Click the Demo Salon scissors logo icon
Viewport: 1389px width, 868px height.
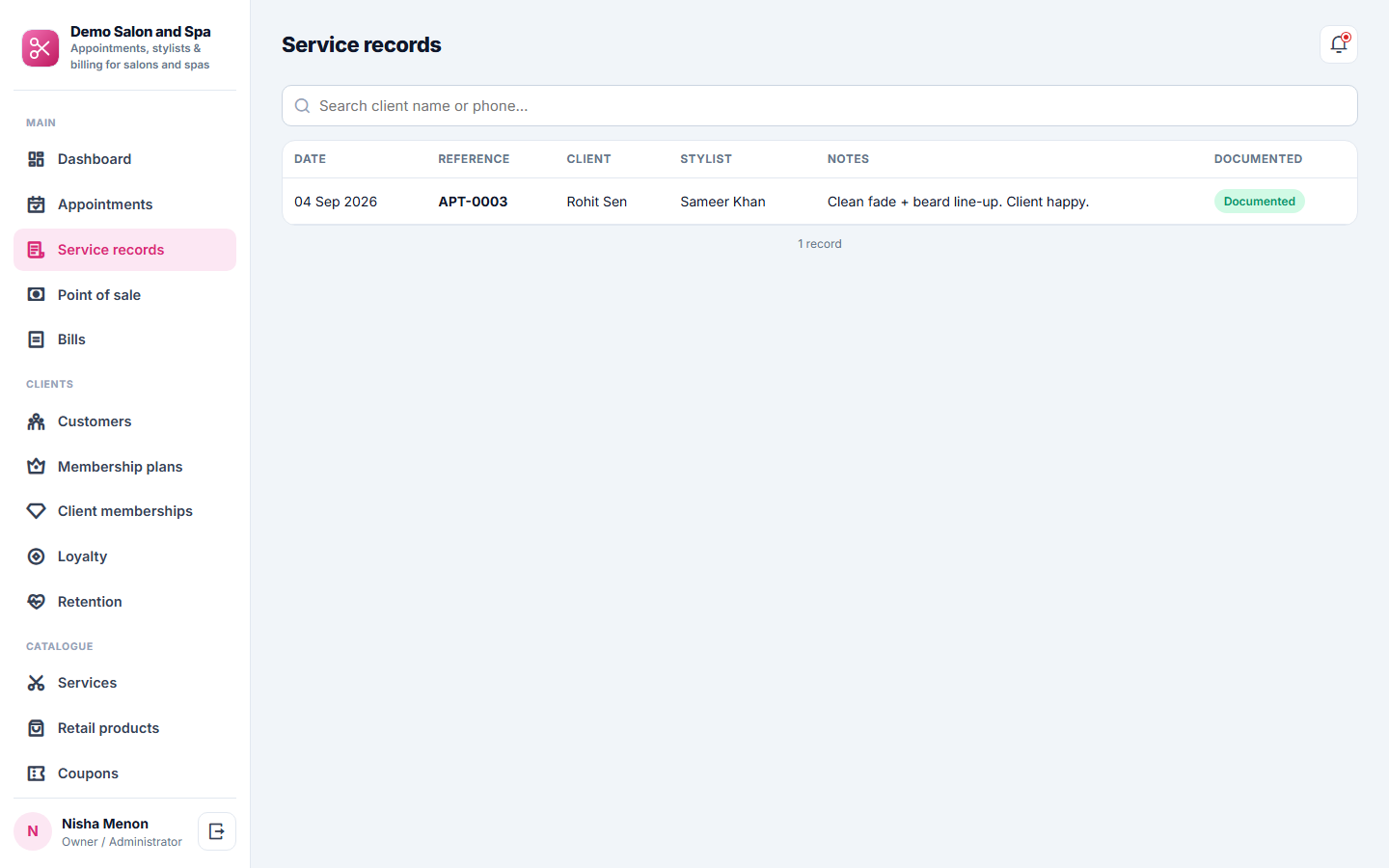point(41,48)
